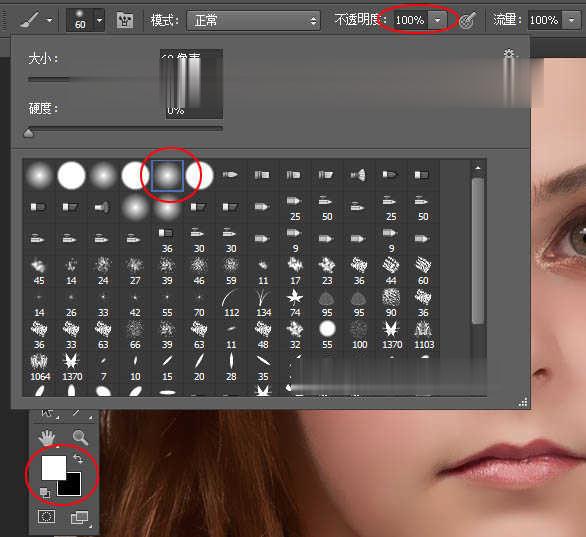The height and width of the screenshot is (537, 586).
Task: Select the brush labeled 48
Action: coord(263,335)
